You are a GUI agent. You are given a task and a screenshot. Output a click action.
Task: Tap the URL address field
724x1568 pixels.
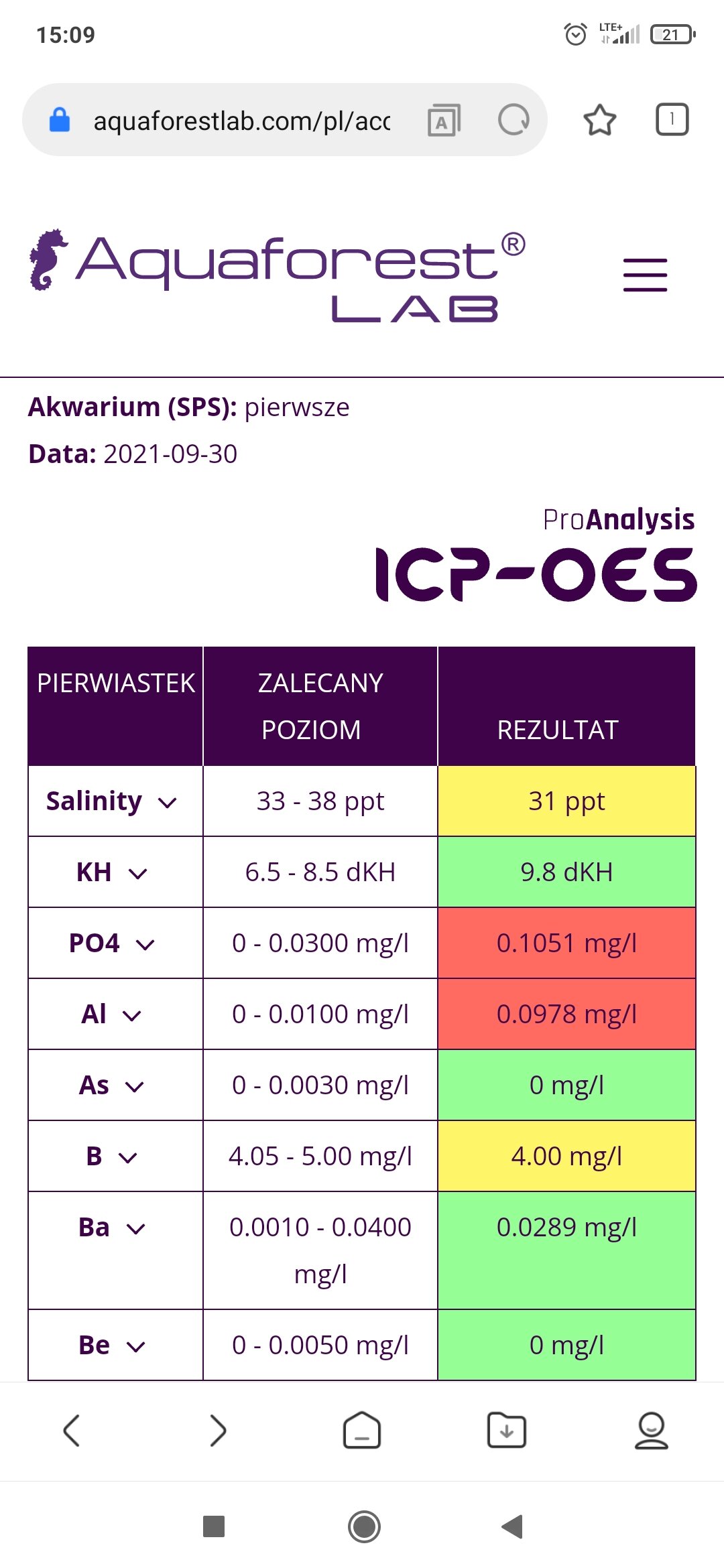point(241,121)
